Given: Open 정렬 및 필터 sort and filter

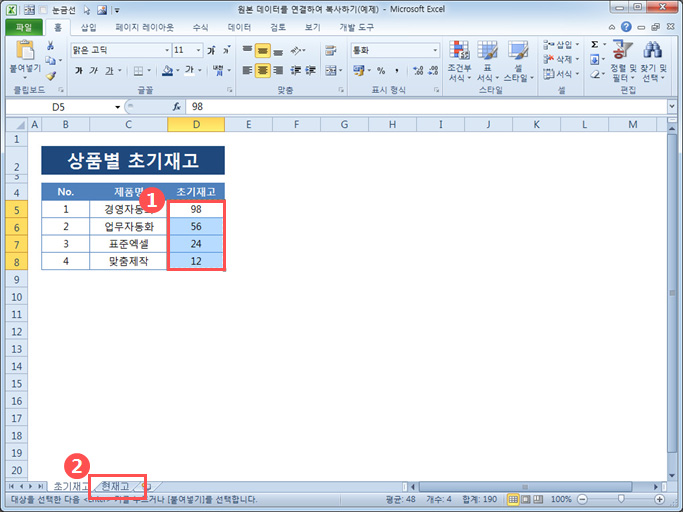Looking at the screenshot, I should tap(623, 61).
